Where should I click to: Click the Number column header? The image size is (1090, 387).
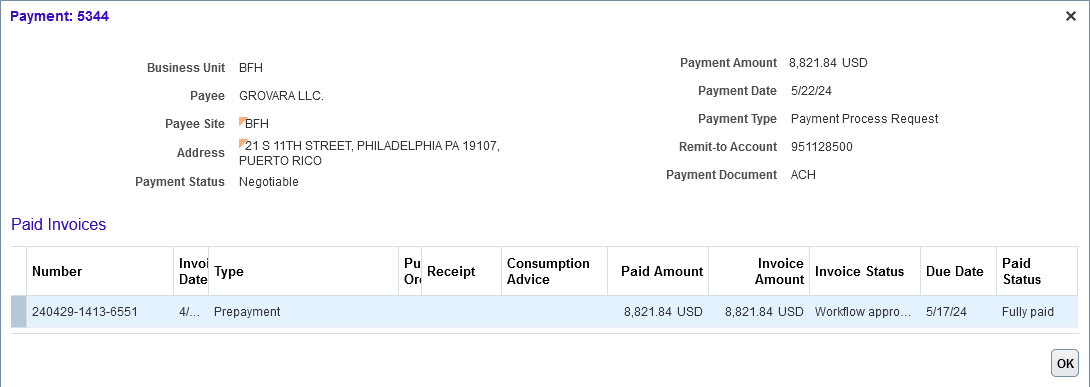point(57,272)
